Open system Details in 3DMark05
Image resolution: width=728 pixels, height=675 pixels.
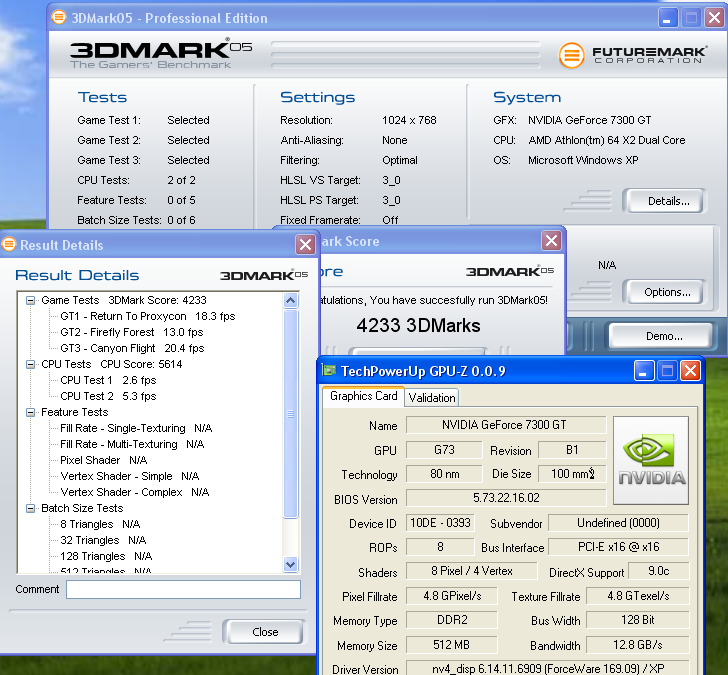[x=665, y=201]
